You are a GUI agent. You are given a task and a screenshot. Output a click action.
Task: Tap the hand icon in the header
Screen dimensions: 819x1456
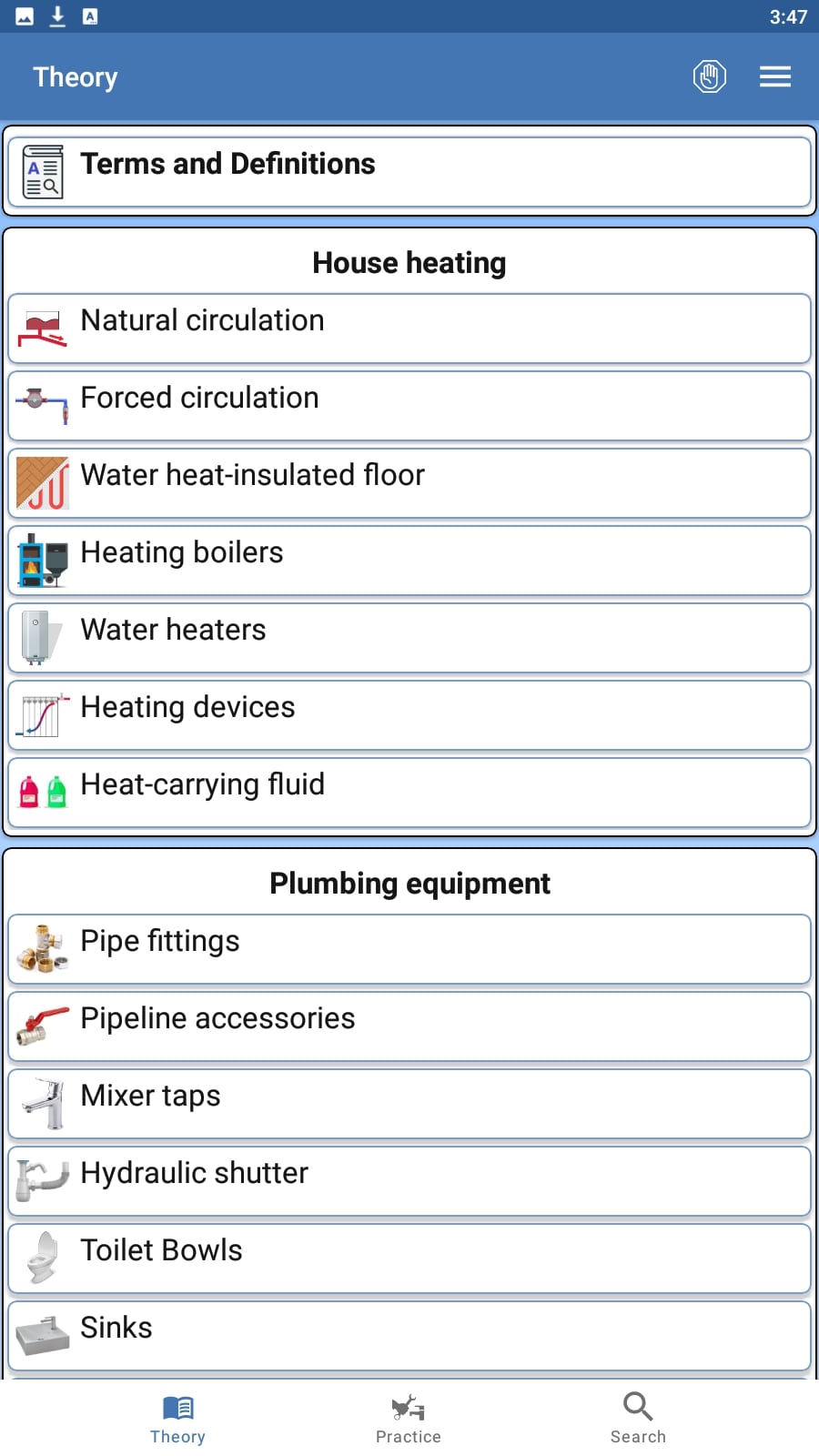click(x=709, y=76)
